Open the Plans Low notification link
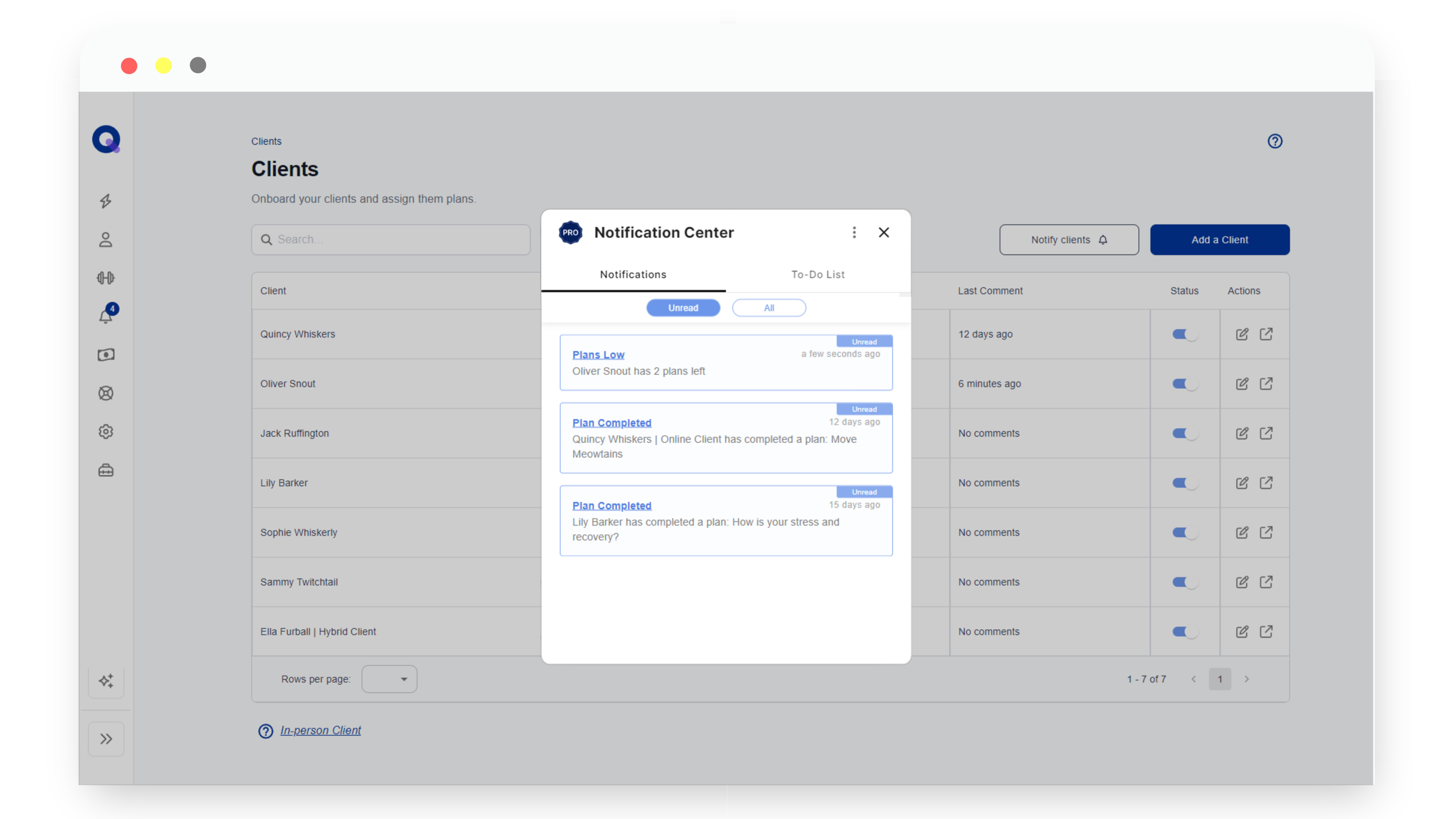 [599, 354]
